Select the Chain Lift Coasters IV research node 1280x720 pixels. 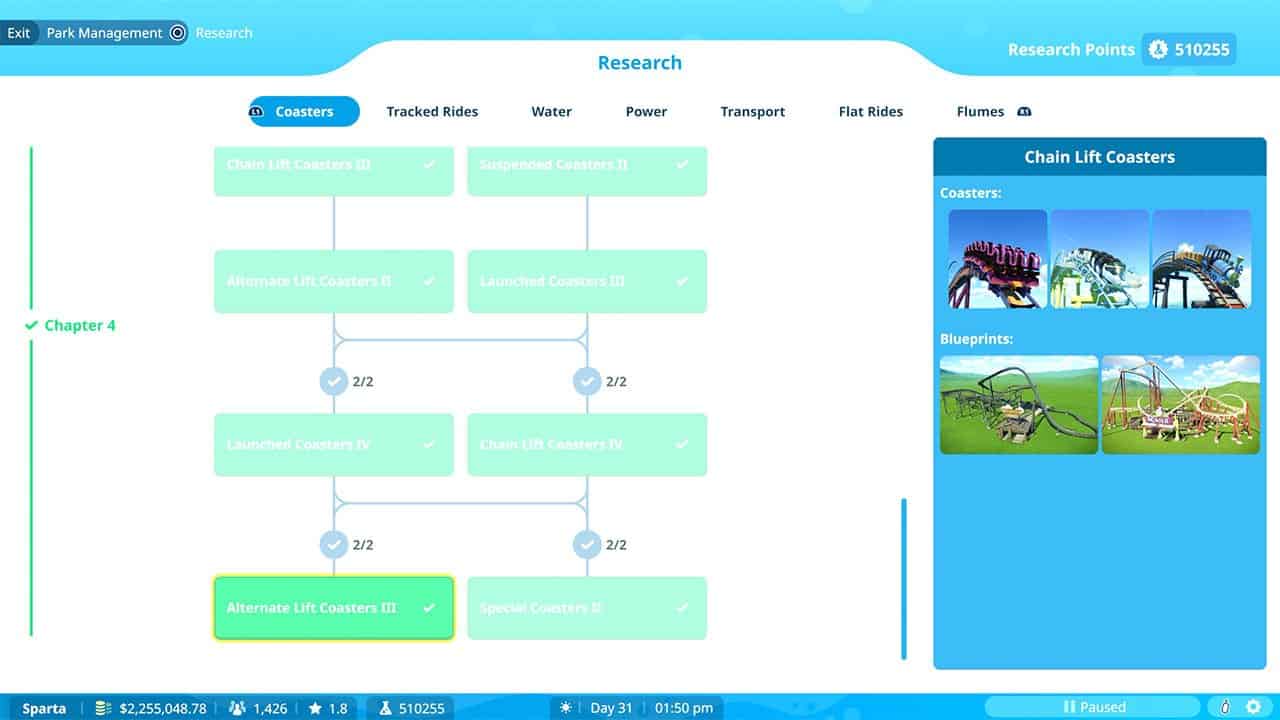point(587,445)
